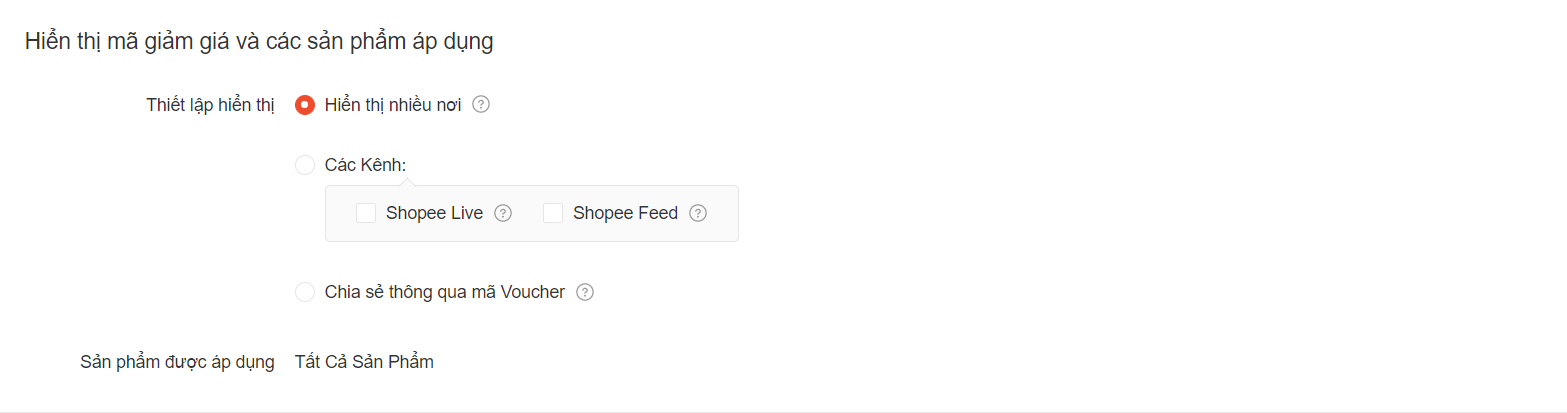The height and width of the screenshot is (413, 1567).
Task: Select Chia sẻ thông qua mã Voucher radio button
Action: point(305,292)
